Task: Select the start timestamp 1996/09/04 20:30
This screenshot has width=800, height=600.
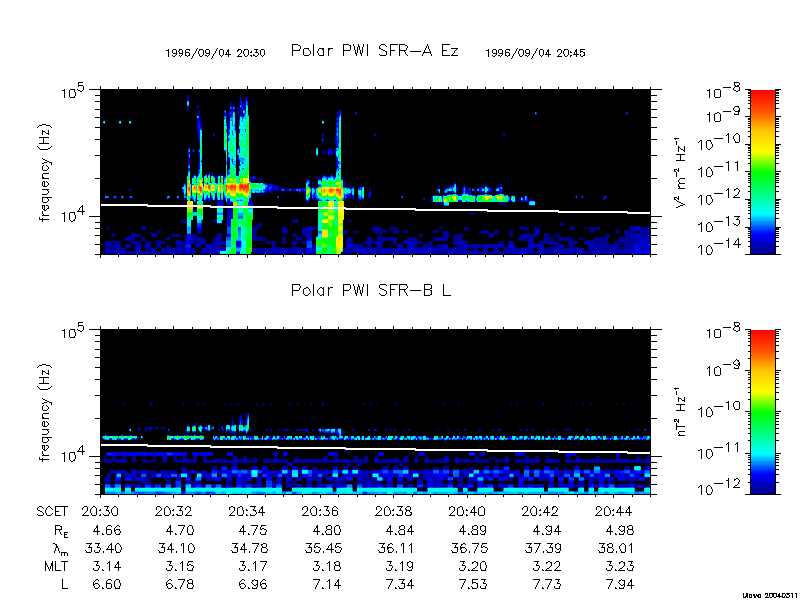Action: tap(215, 53)
